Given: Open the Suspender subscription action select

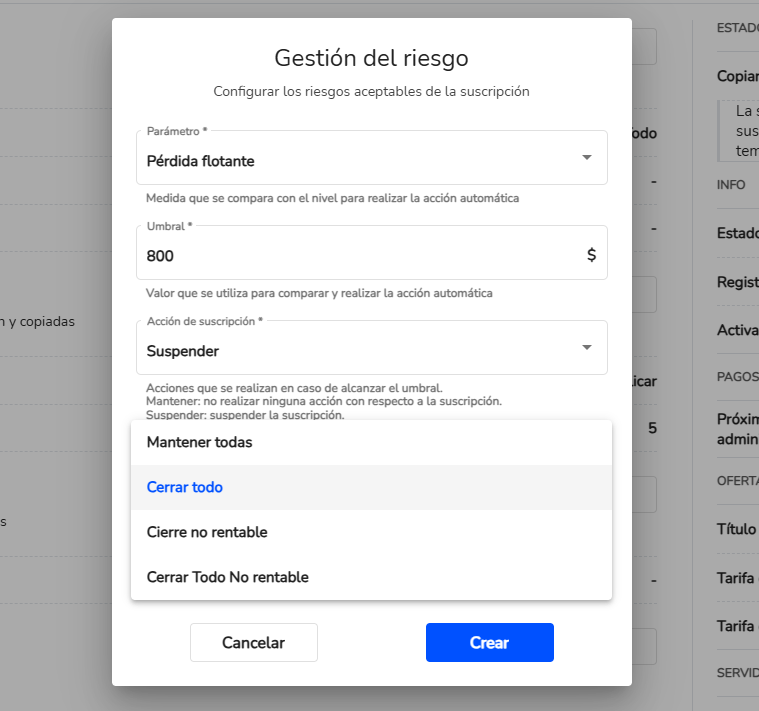Looking at the screenshot, I should [x=360, y=350].
